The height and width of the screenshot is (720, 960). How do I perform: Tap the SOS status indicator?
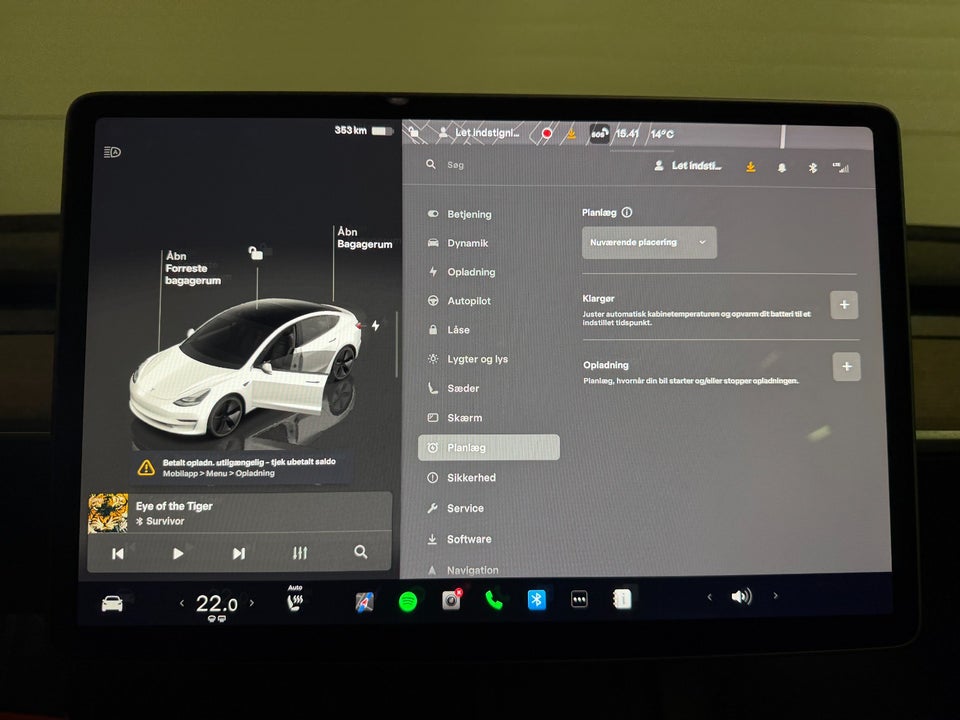(x=600, y=132)
